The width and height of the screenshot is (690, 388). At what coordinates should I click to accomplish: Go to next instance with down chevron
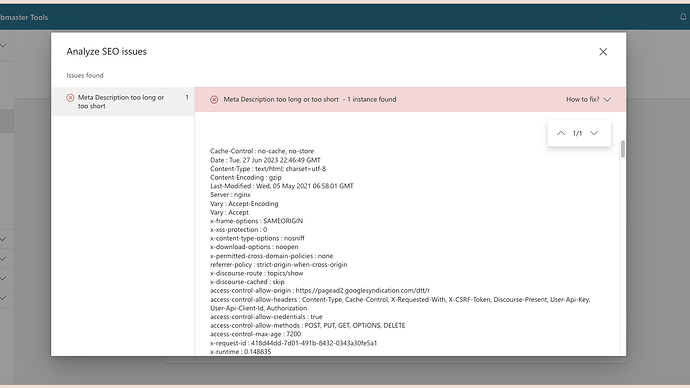tap(594, 133)
